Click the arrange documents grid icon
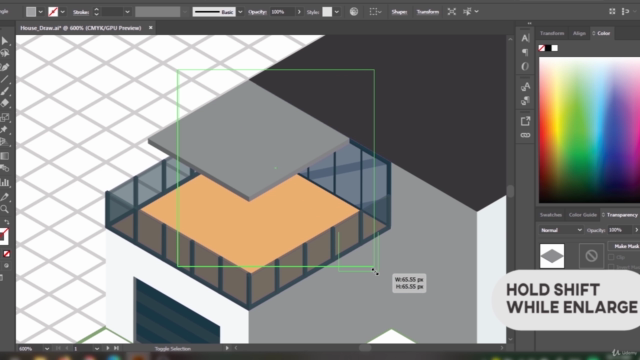 point(612,12)
